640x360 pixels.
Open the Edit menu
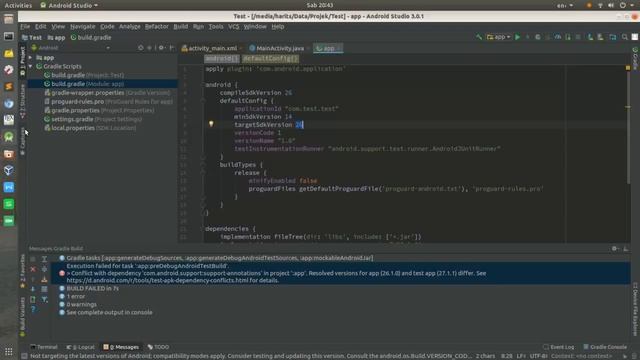pos(40,27)
